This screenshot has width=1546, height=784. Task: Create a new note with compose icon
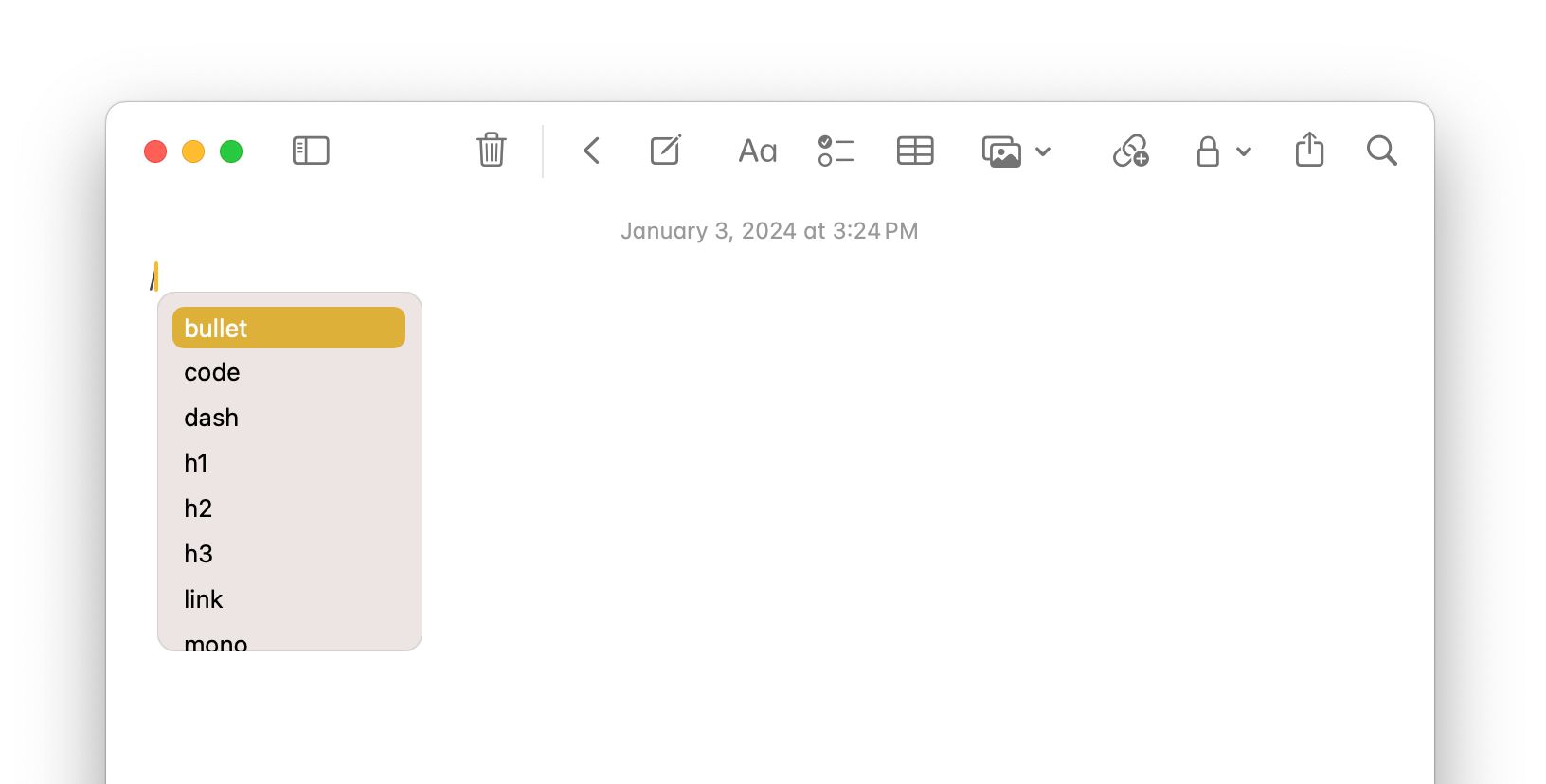point(666,150)
